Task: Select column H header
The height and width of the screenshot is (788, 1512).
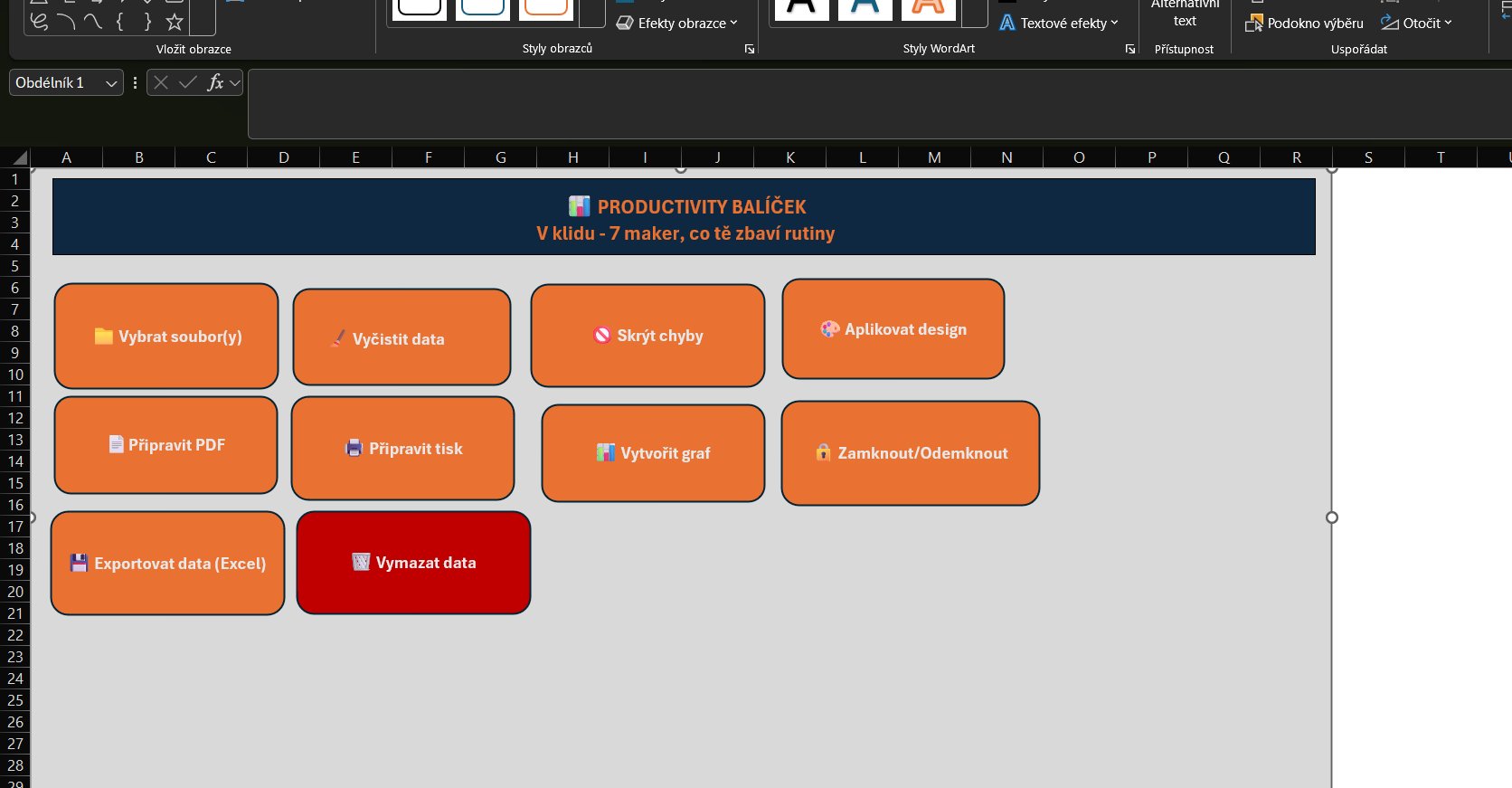Action: (572, 157)
